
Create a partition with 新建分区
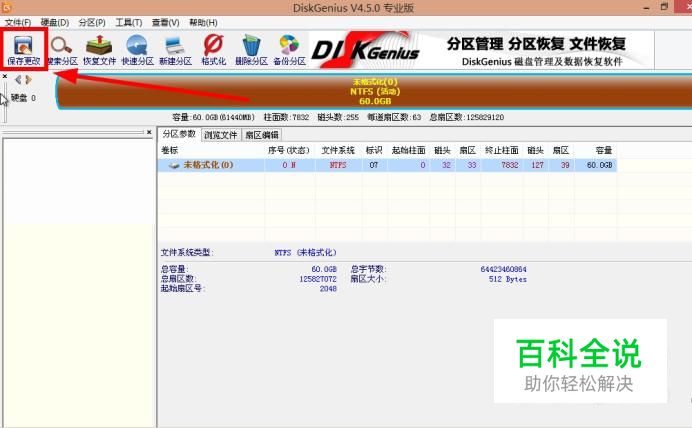coord(175,50)
